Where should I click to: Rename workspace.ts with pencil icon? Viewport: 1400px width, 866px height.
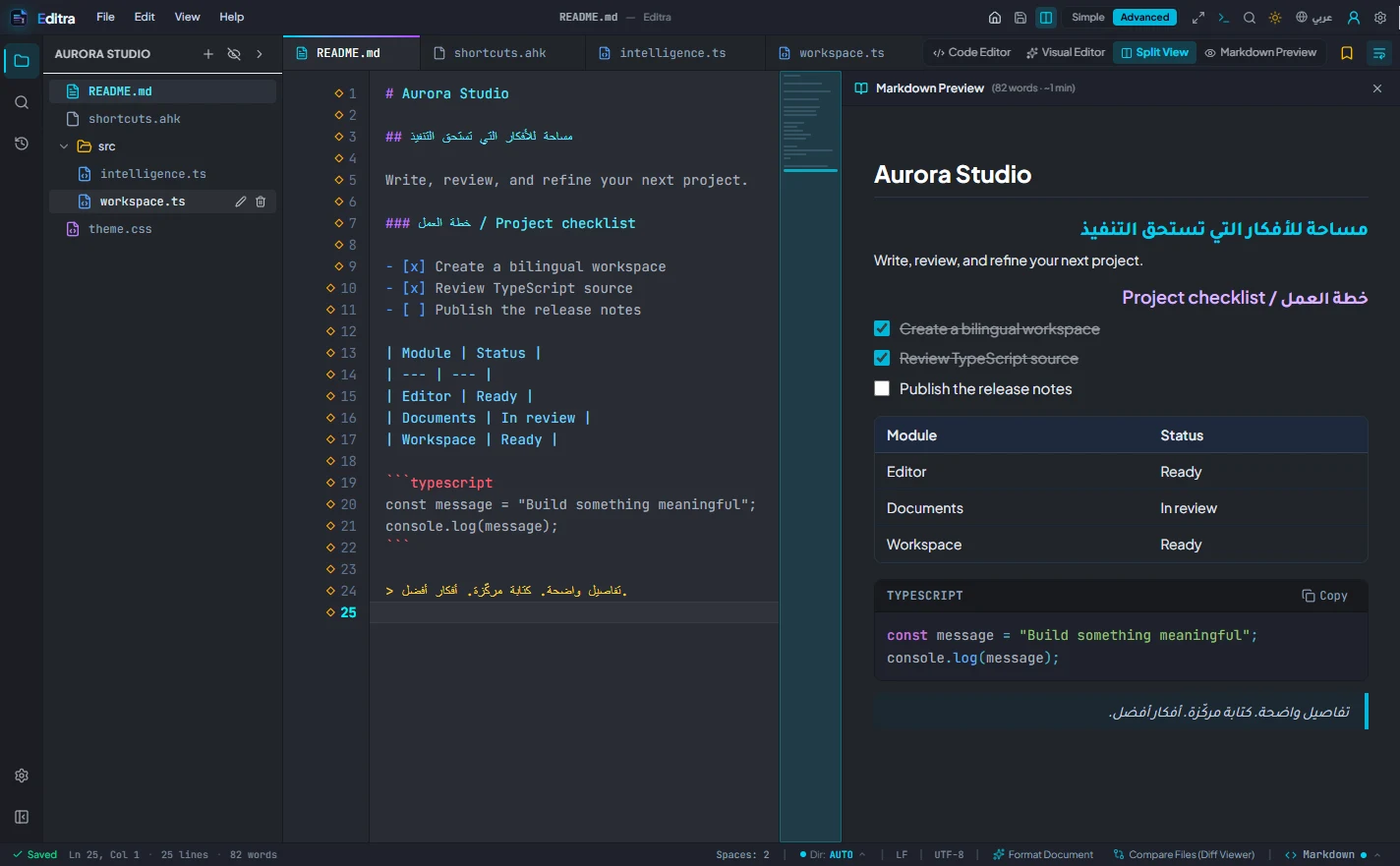click(x=241, y=202)
